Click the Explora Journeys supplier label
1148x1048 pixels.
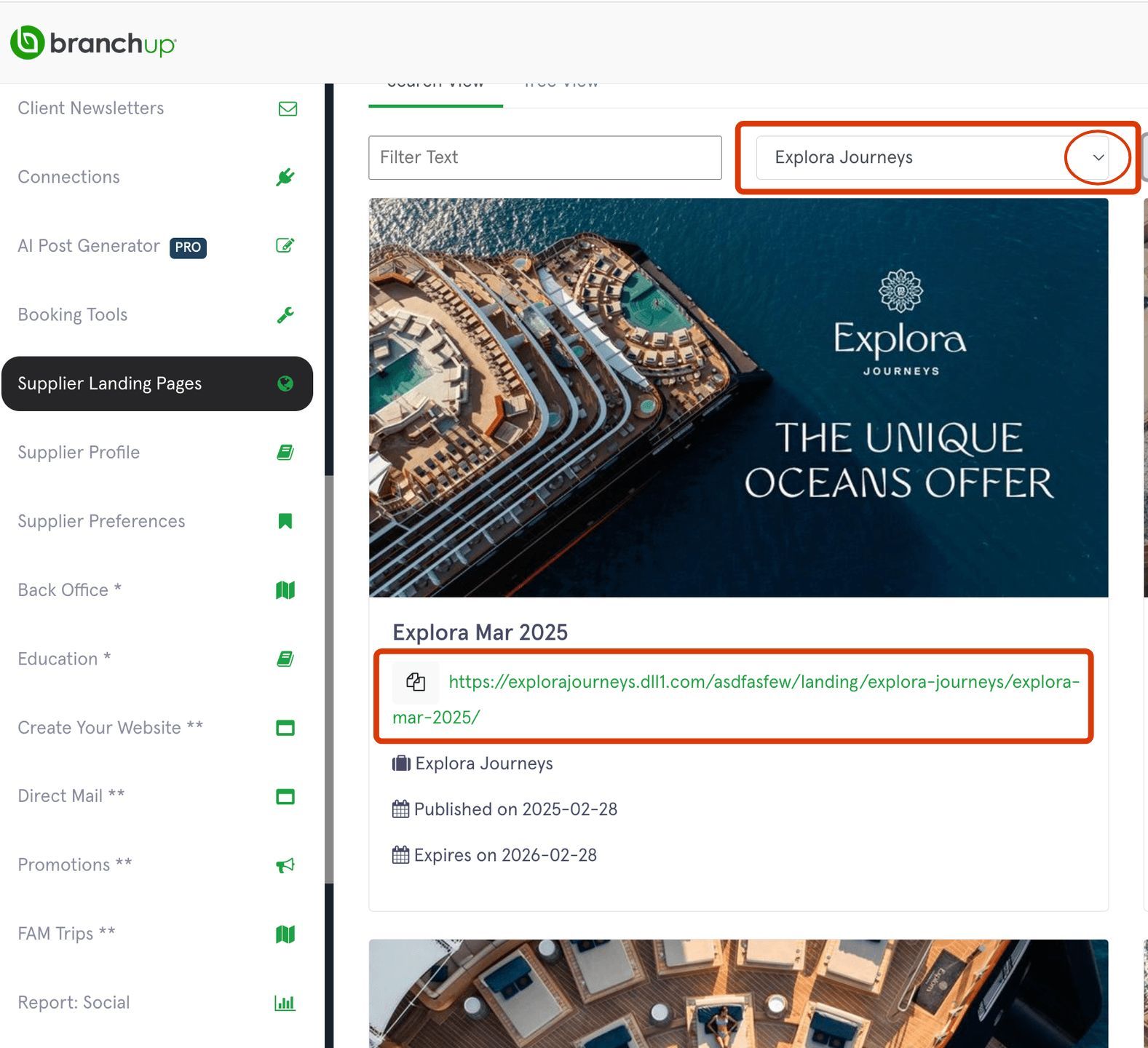tap(483, 763)
